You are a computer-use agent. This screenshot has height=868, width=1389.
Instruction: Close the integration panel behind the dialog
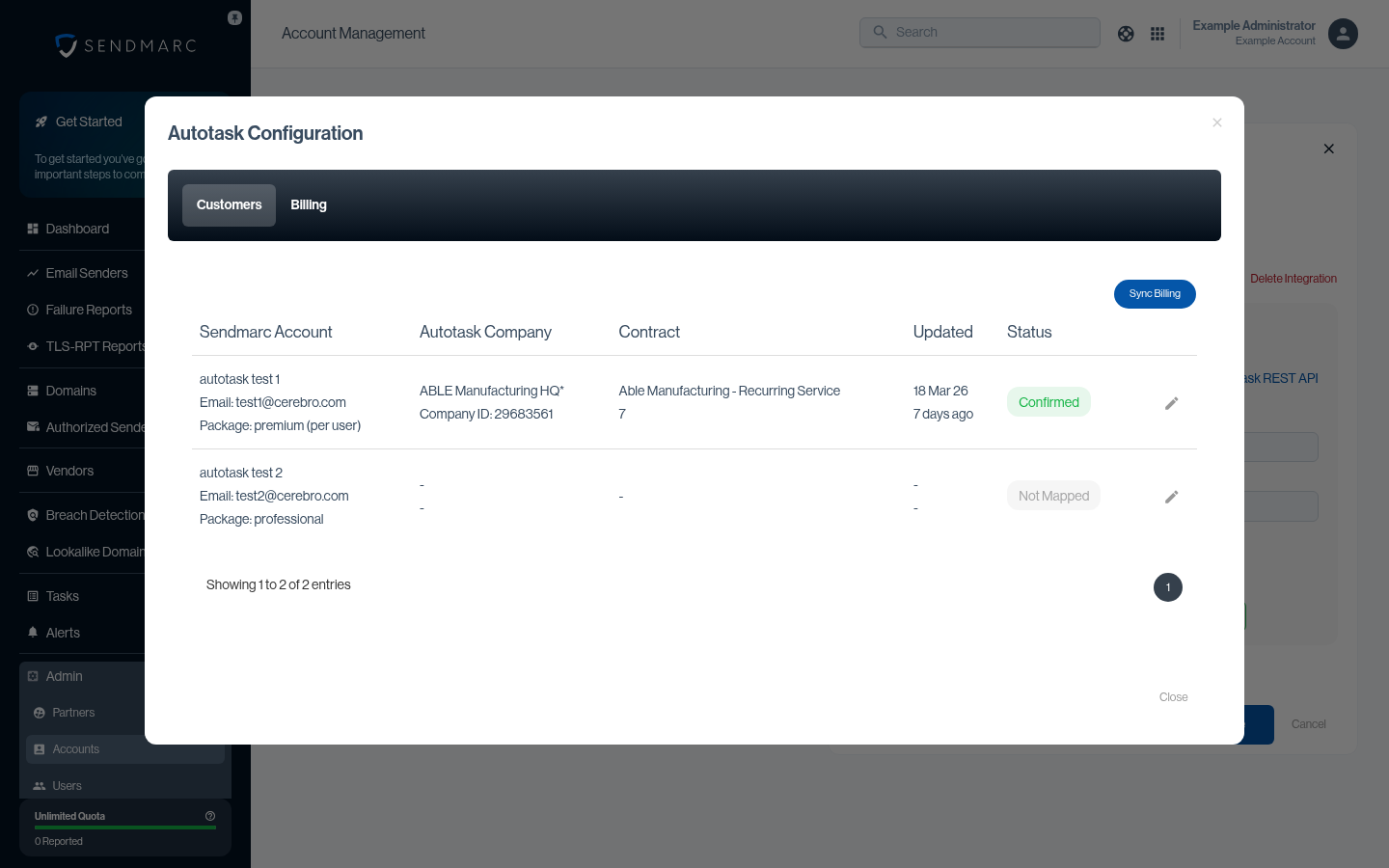pos(1328,149)
